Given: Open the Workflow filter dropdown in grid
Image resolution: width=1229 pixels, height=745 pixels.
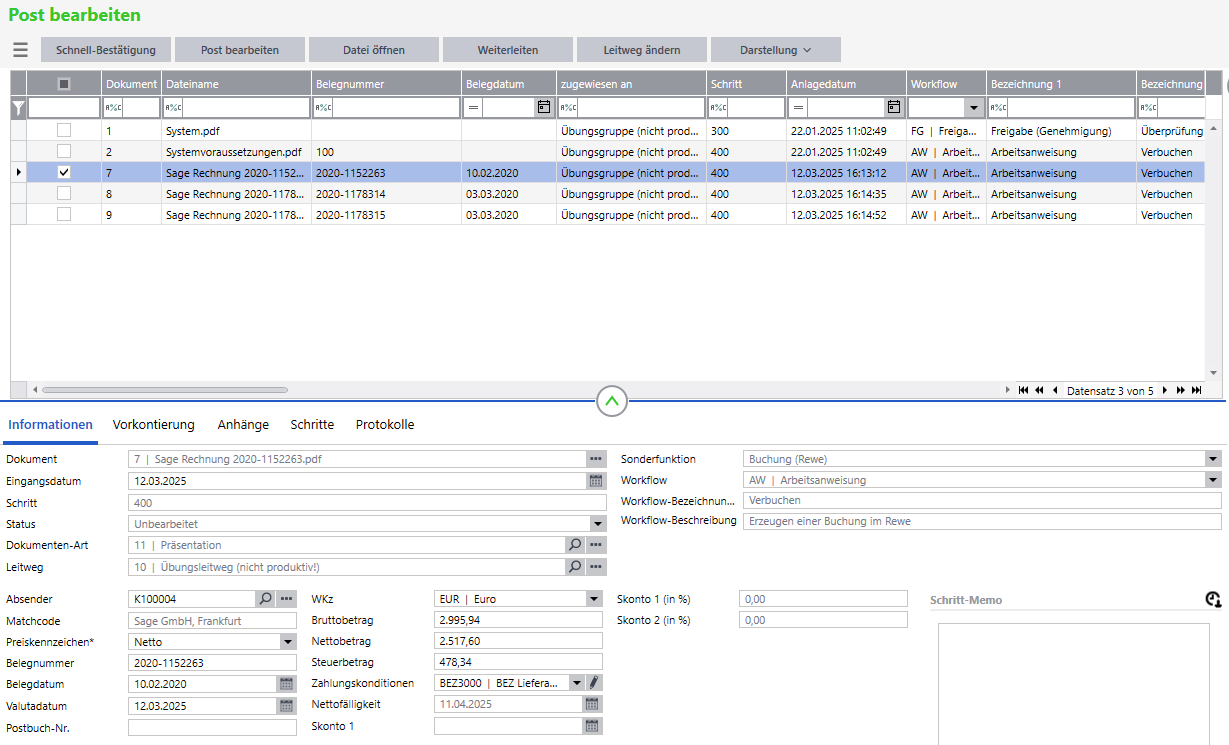Looking at the screenshot, I should click(x=973, y=107).
